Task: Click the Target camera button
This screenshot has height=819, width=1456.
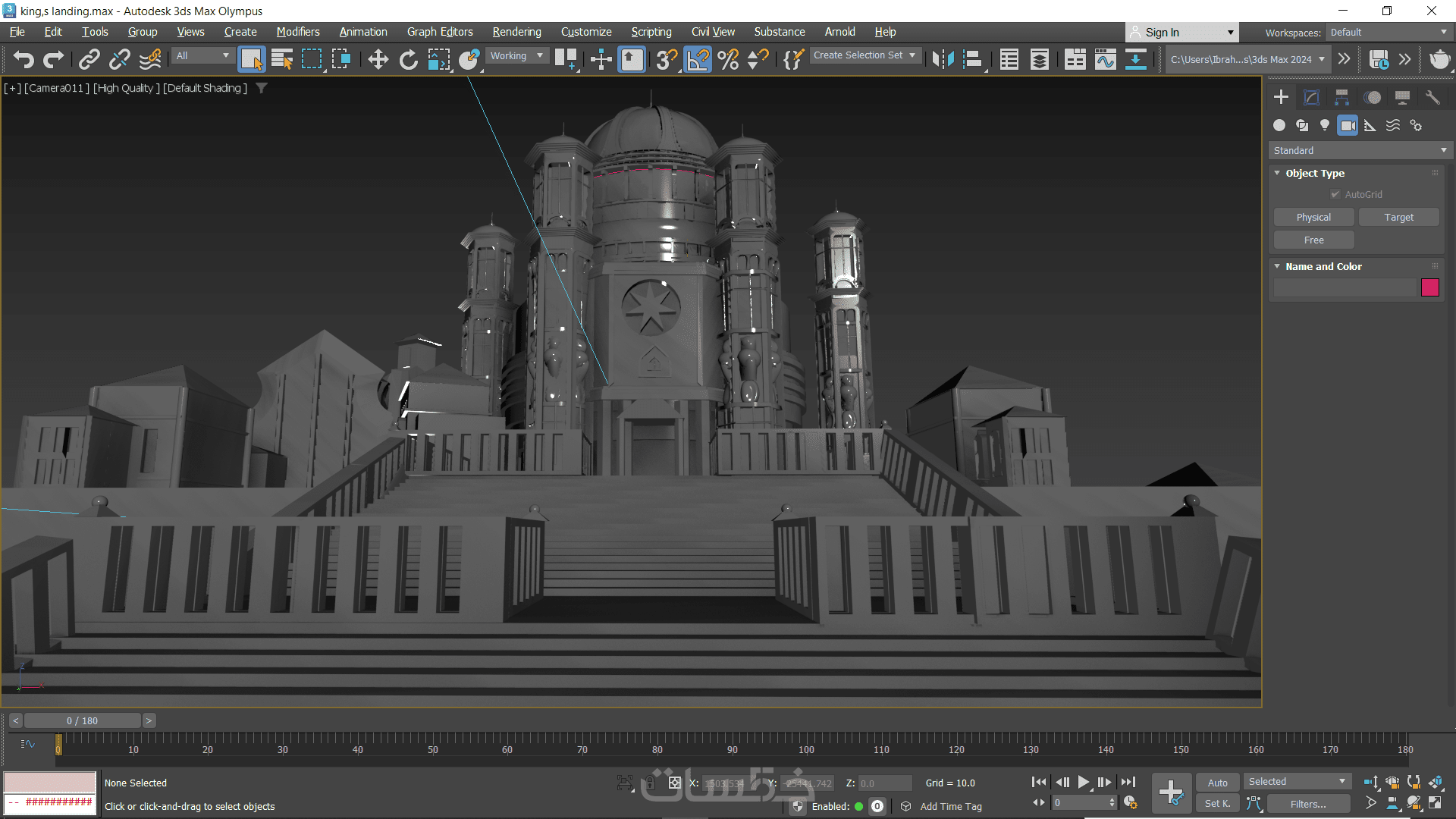Action: coord(1398,217)
